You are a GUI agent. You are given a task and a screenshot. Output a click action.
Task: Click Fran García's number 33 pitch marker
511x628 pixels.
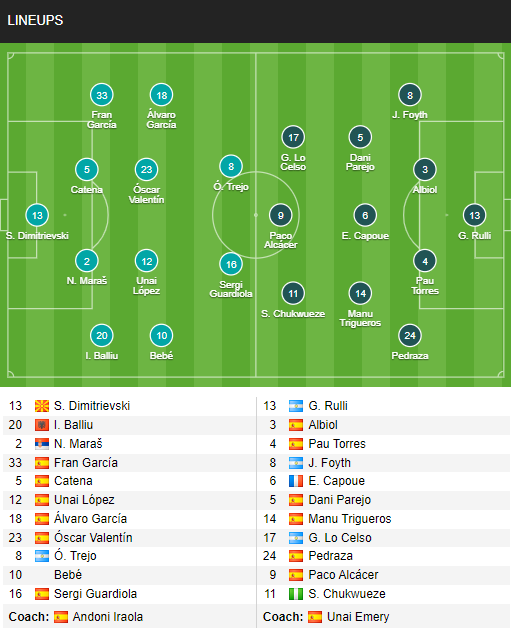pyautogui.click(x=102, y=95)
